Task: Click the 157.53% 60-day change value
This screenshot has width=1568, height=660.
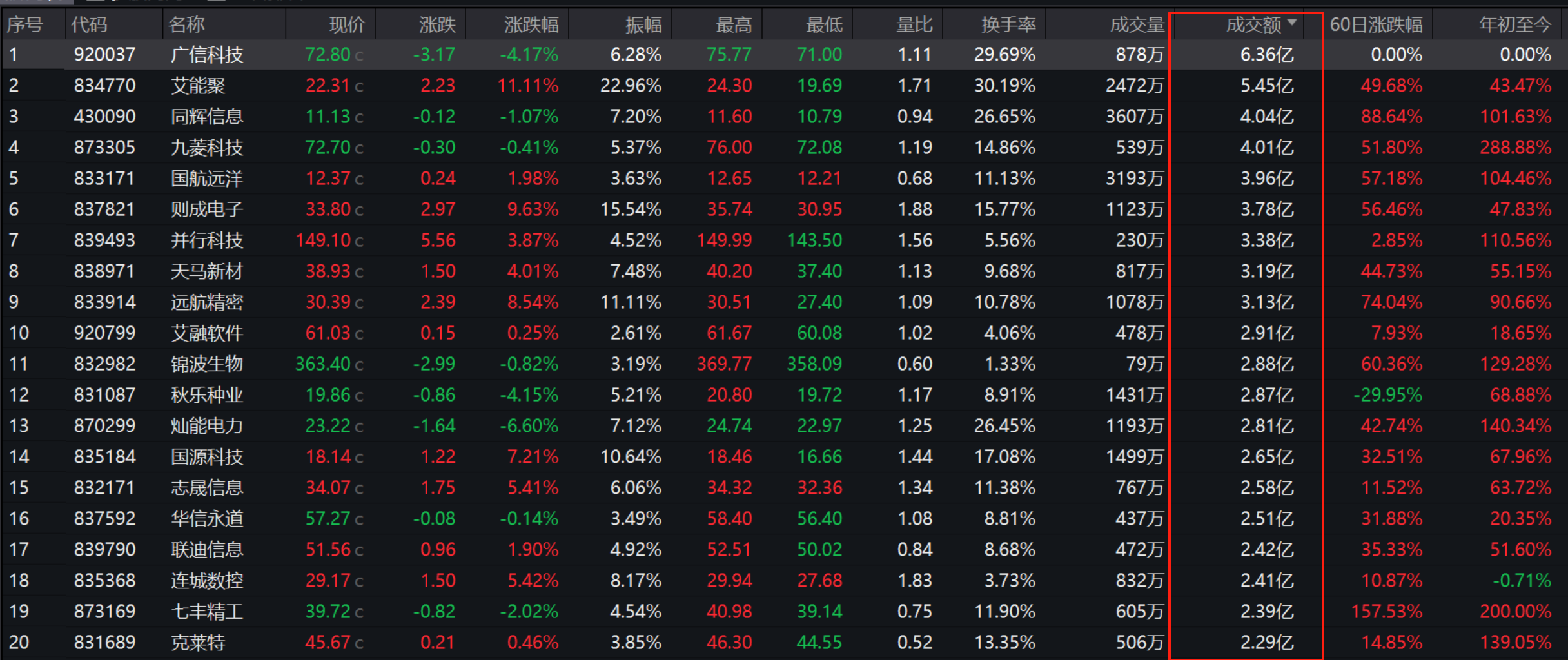Action: click(x=1387, y=612)
